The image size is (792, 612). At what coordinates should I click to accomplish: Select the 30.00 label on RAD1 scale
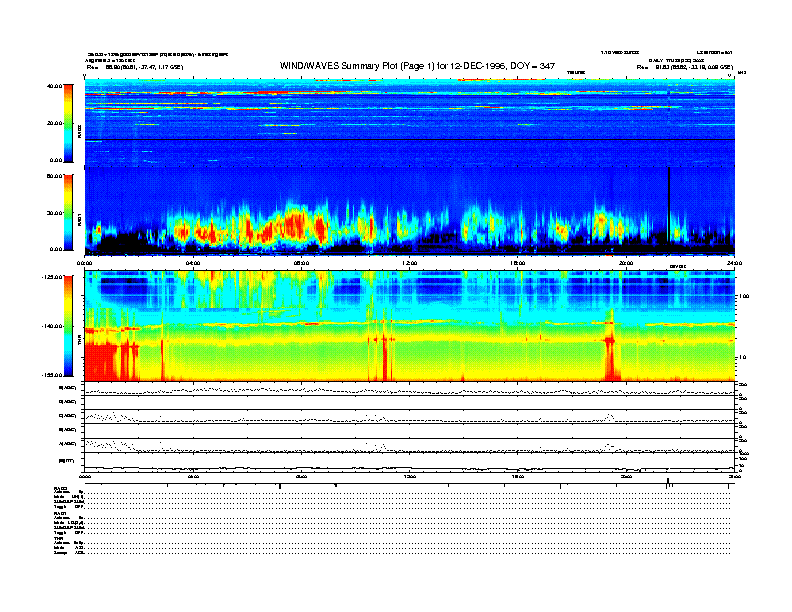(54, 213)
